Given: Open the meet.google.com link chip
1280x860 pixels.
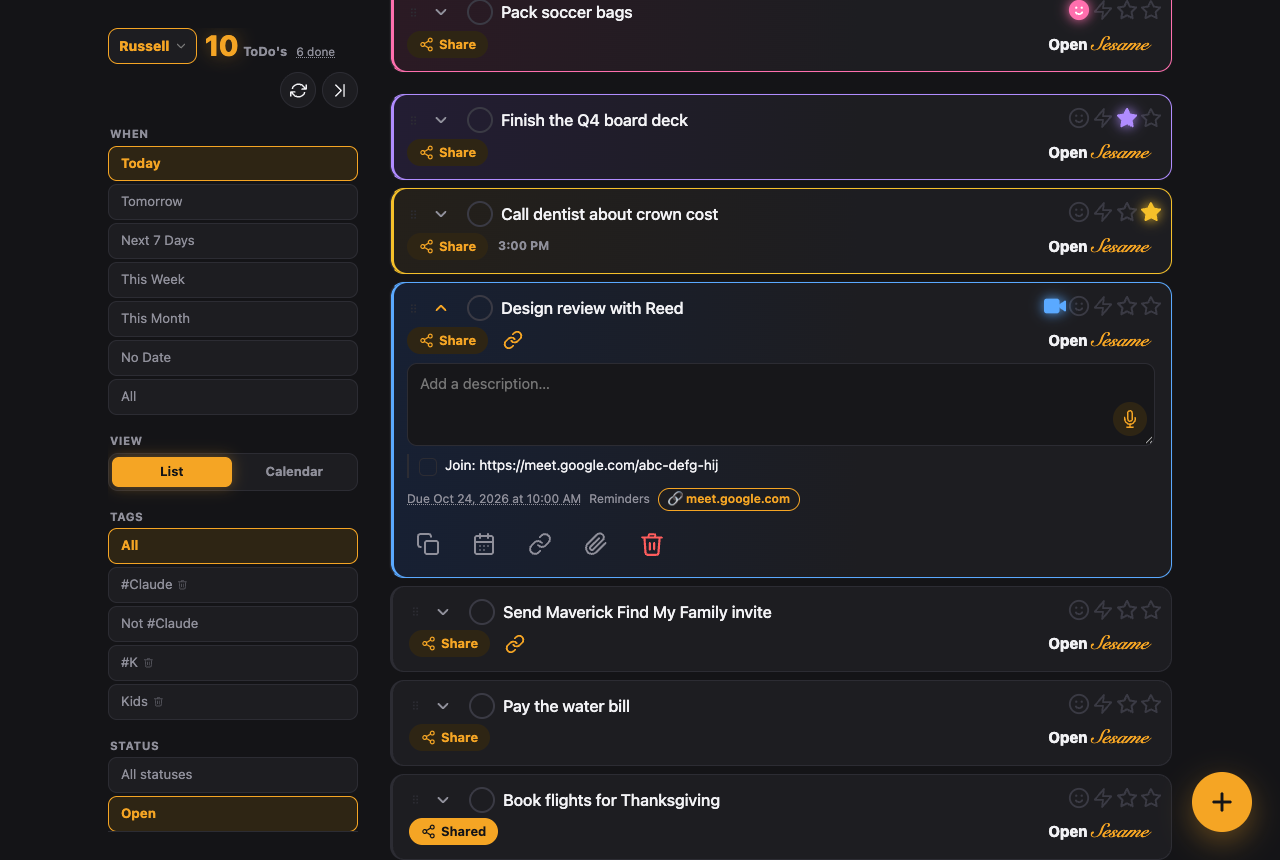Looking at the screenshot, I should tap(729, 499).
